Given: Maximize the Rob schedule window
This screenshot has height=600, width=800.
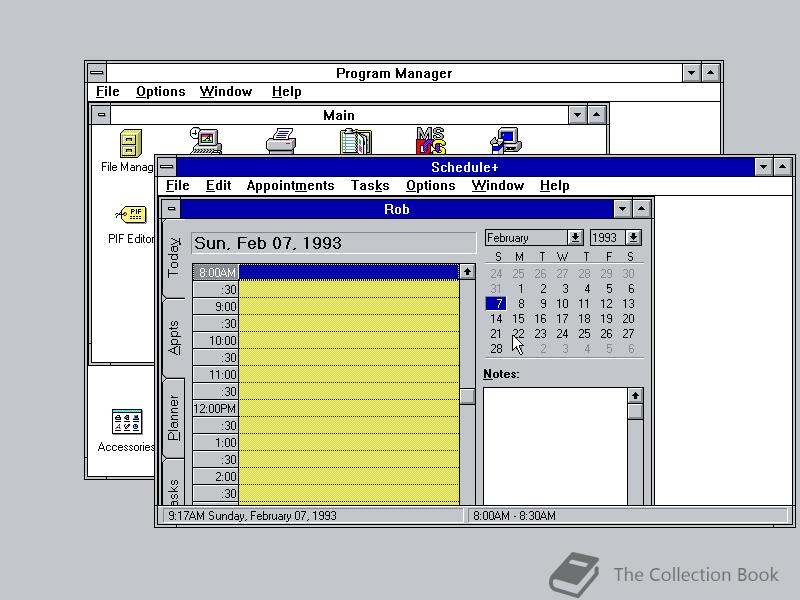Looking at the screenshot, I should click(x=641, y=209).
